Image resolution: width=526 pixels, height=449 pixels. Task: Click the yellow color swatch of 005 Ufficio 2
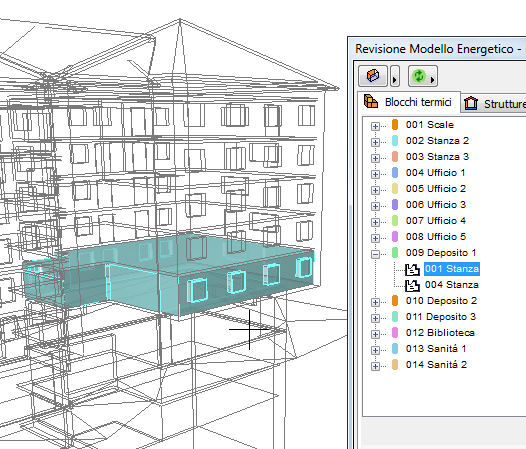point(395,189)
